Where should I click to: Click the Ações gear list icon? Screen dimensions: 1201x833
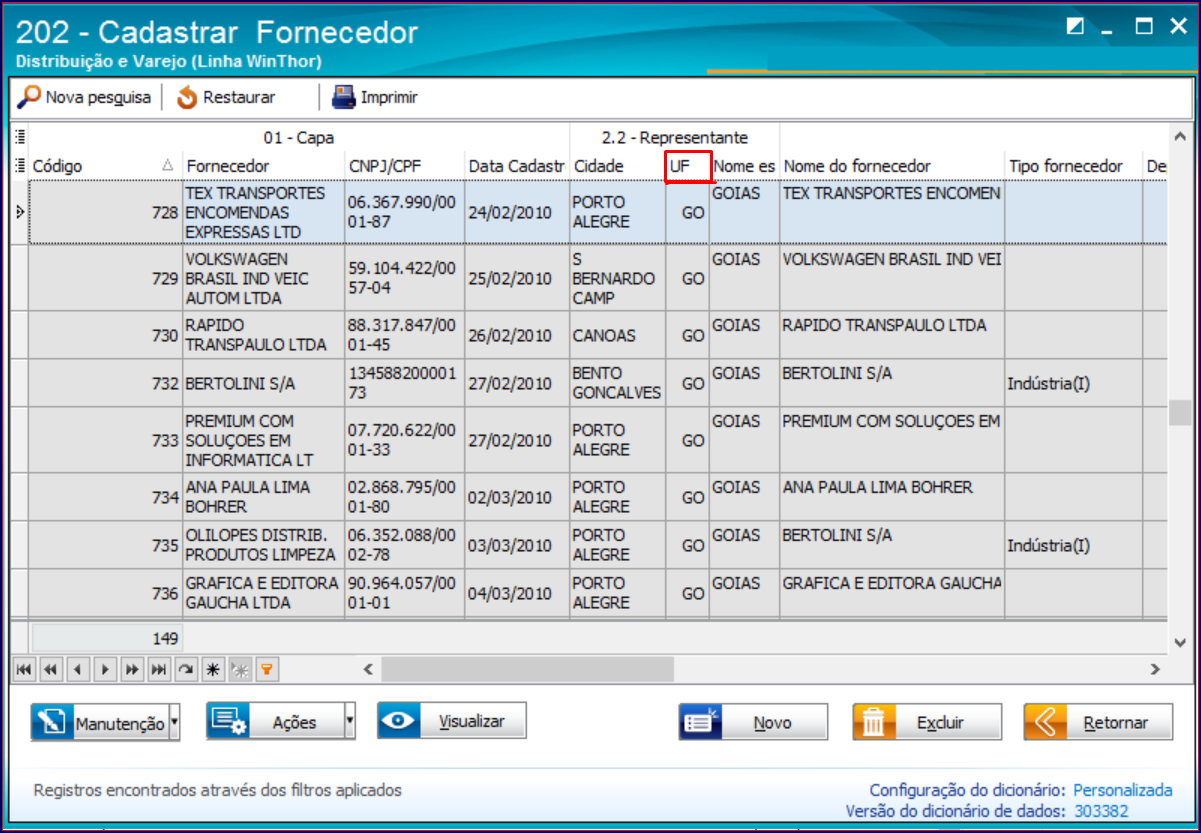(x=230, y=721)
